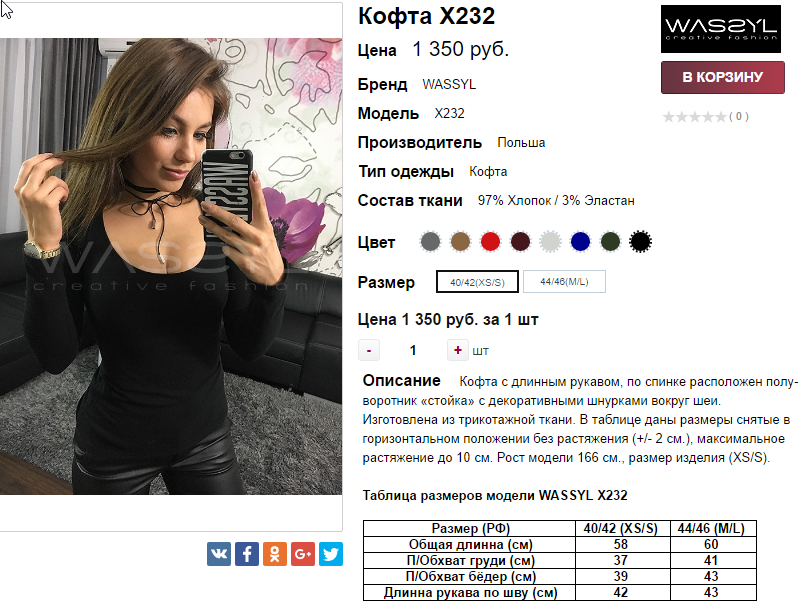Share the product on Google Plus
799x604 pixels.
303,554
